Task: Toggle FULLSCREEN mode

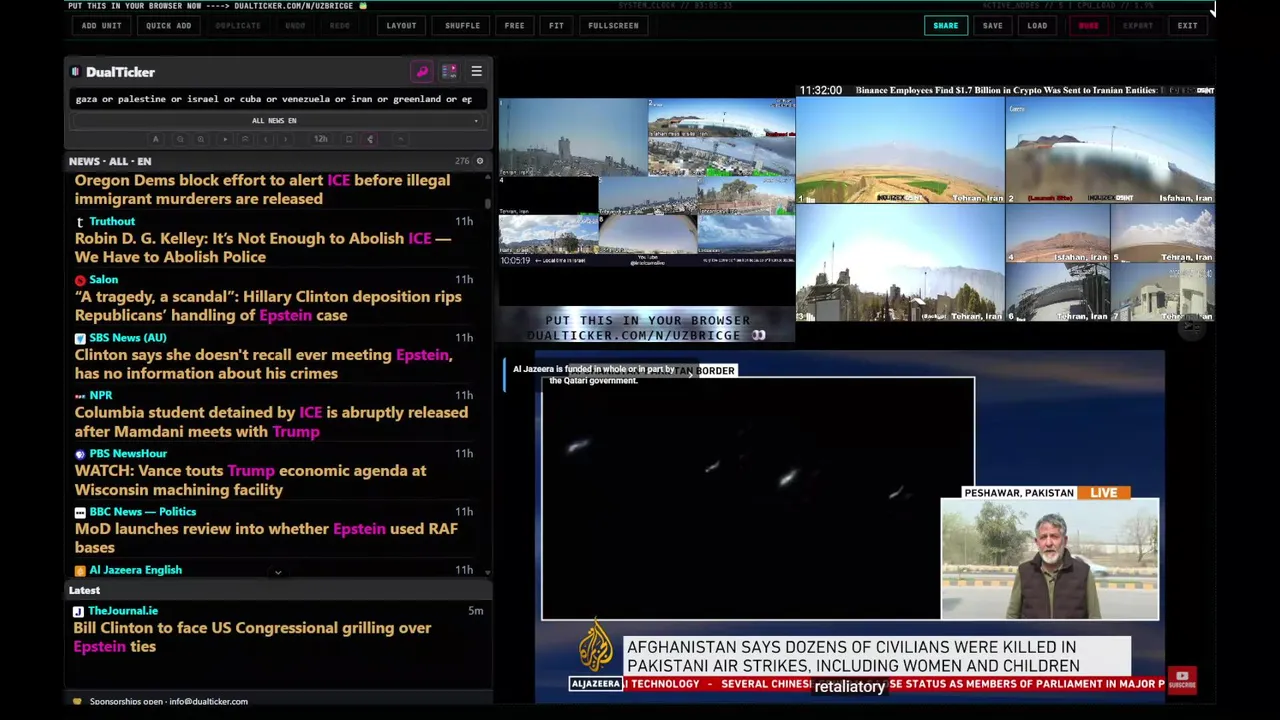Action: pos(613,26)
